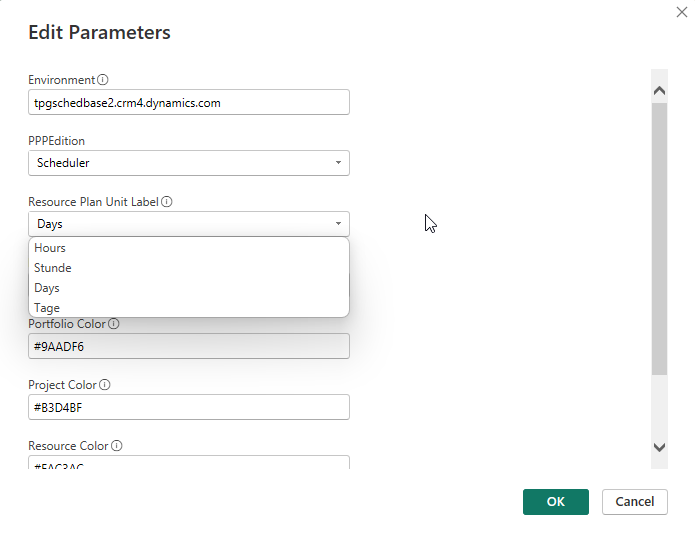Click the info icon next to Portfolio Color
The width and height of the screenshot is (695, 539).
114,324
